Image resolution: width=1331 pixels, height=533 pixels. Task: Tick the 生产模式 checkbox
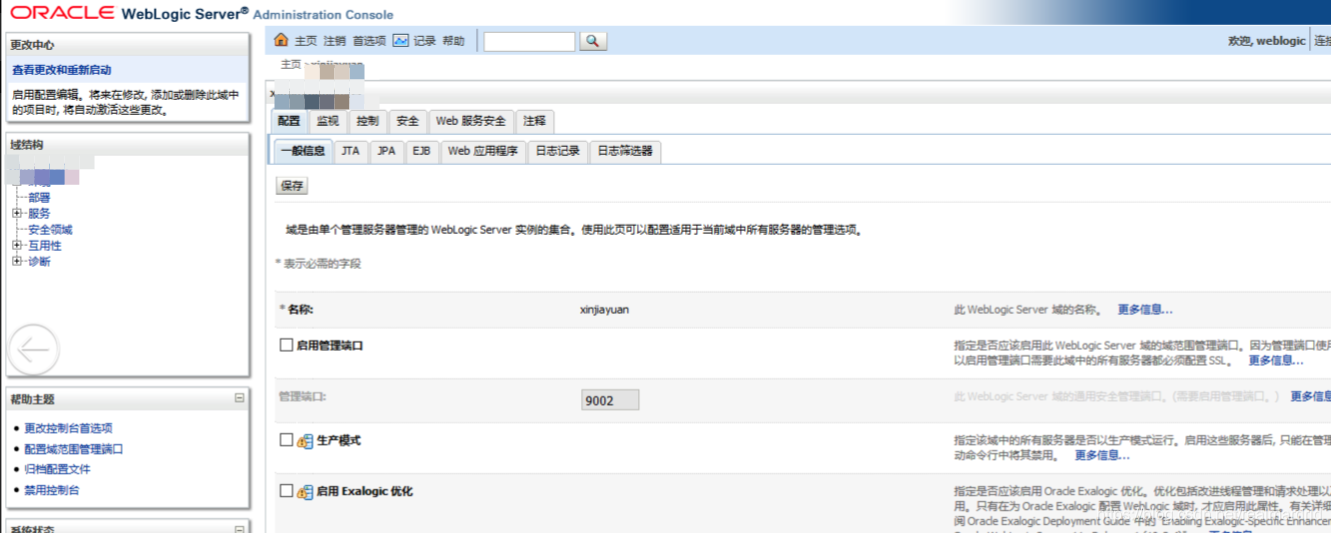286,440
